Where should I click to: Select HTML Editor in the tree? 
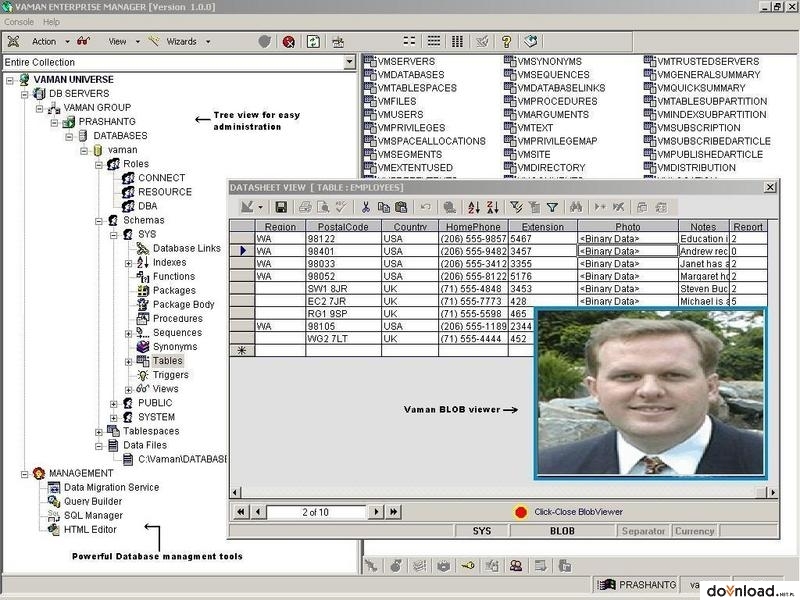click(x=90, y=530)
